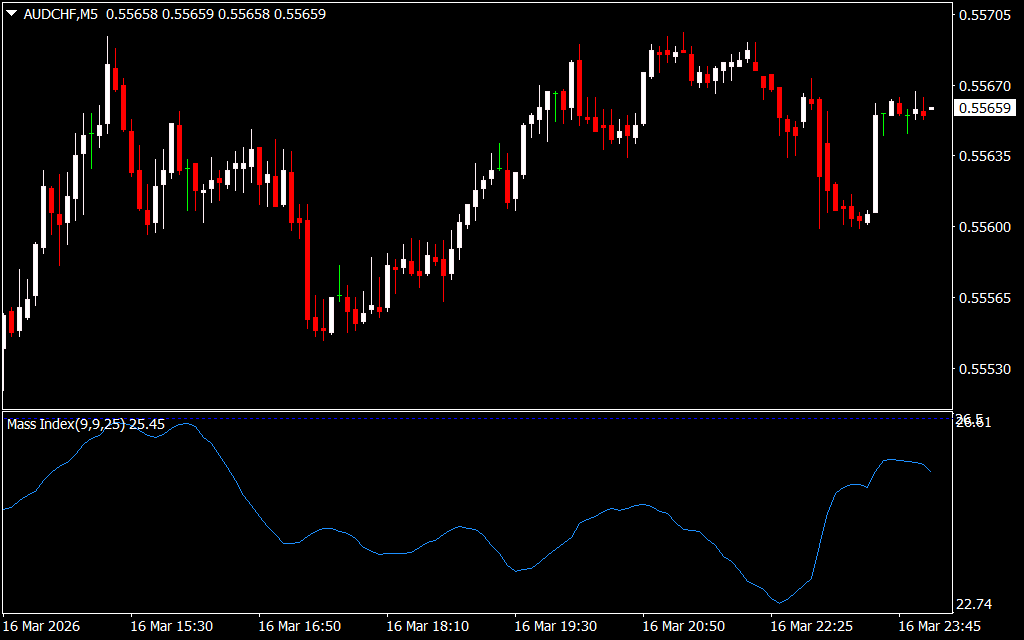Click the 16 Mar 19:30 time label
Image resolution: width=1024 pixels, height=640 pixels.
point(555,626)
